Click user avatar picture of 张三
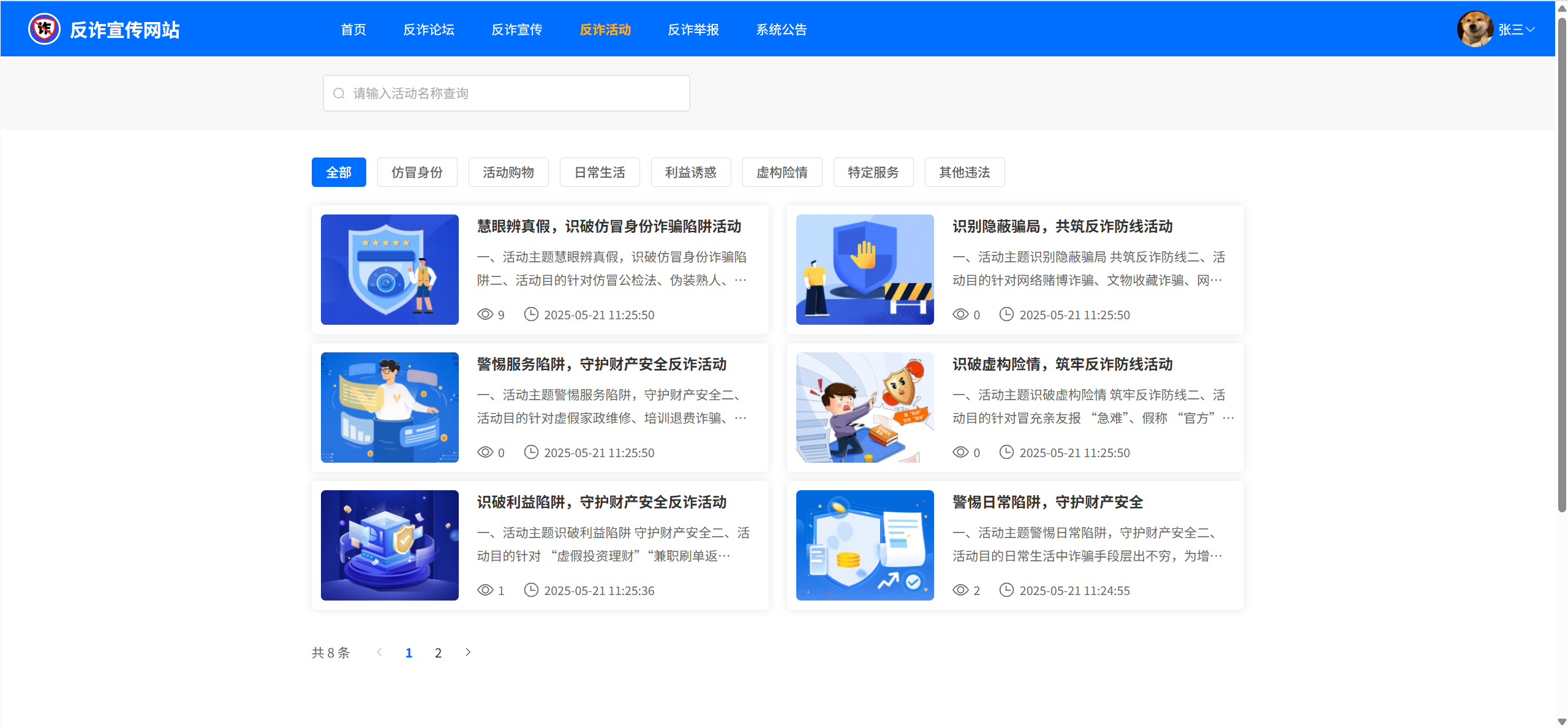 click(x=1474, y=29)
